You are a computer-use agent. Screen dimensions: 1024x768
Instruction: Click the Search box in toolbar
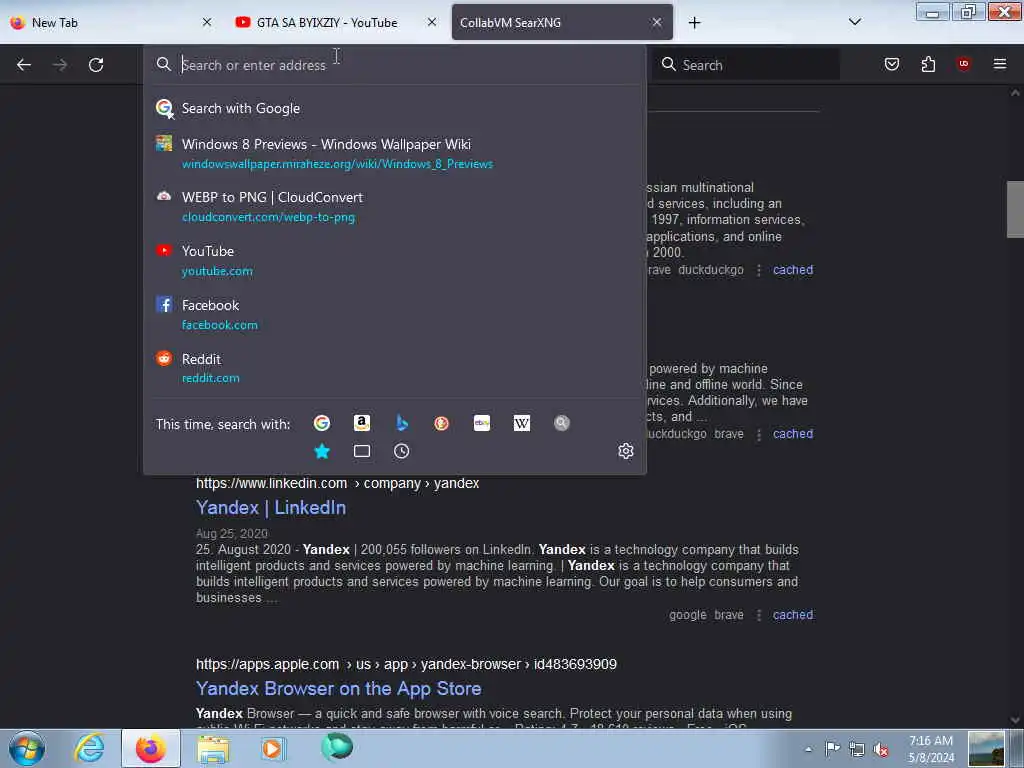[x=746, y=65]
